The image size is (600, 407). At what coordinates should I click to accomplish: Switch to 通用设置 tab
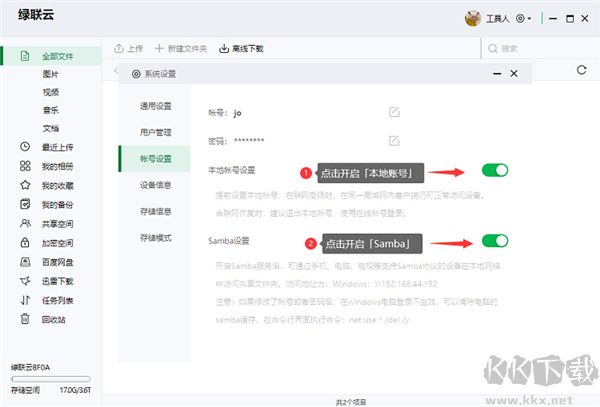click(x=155, y=106)
